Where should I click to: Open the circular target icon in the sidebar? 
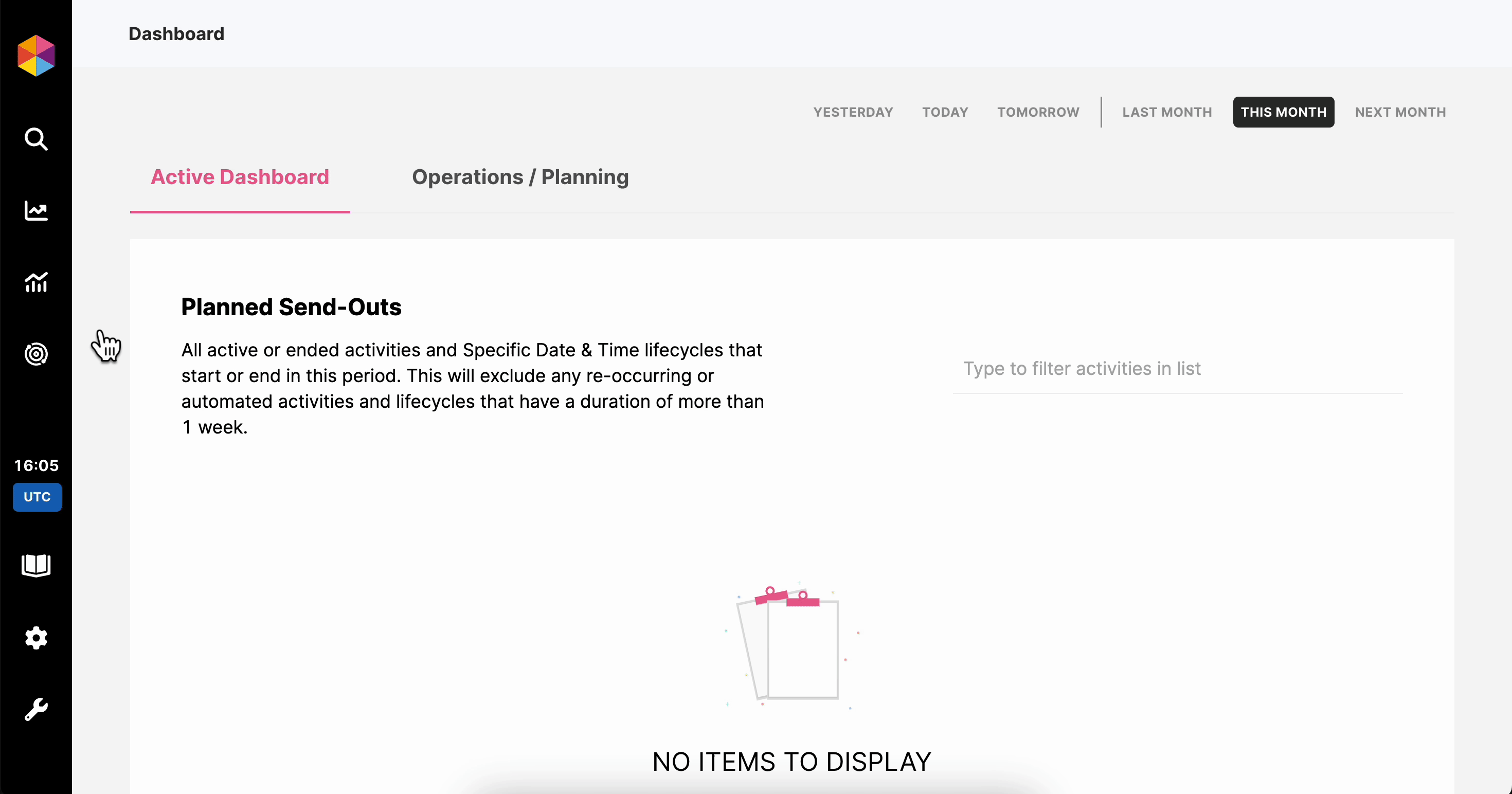pyautogui.click(x=36, y=354)
